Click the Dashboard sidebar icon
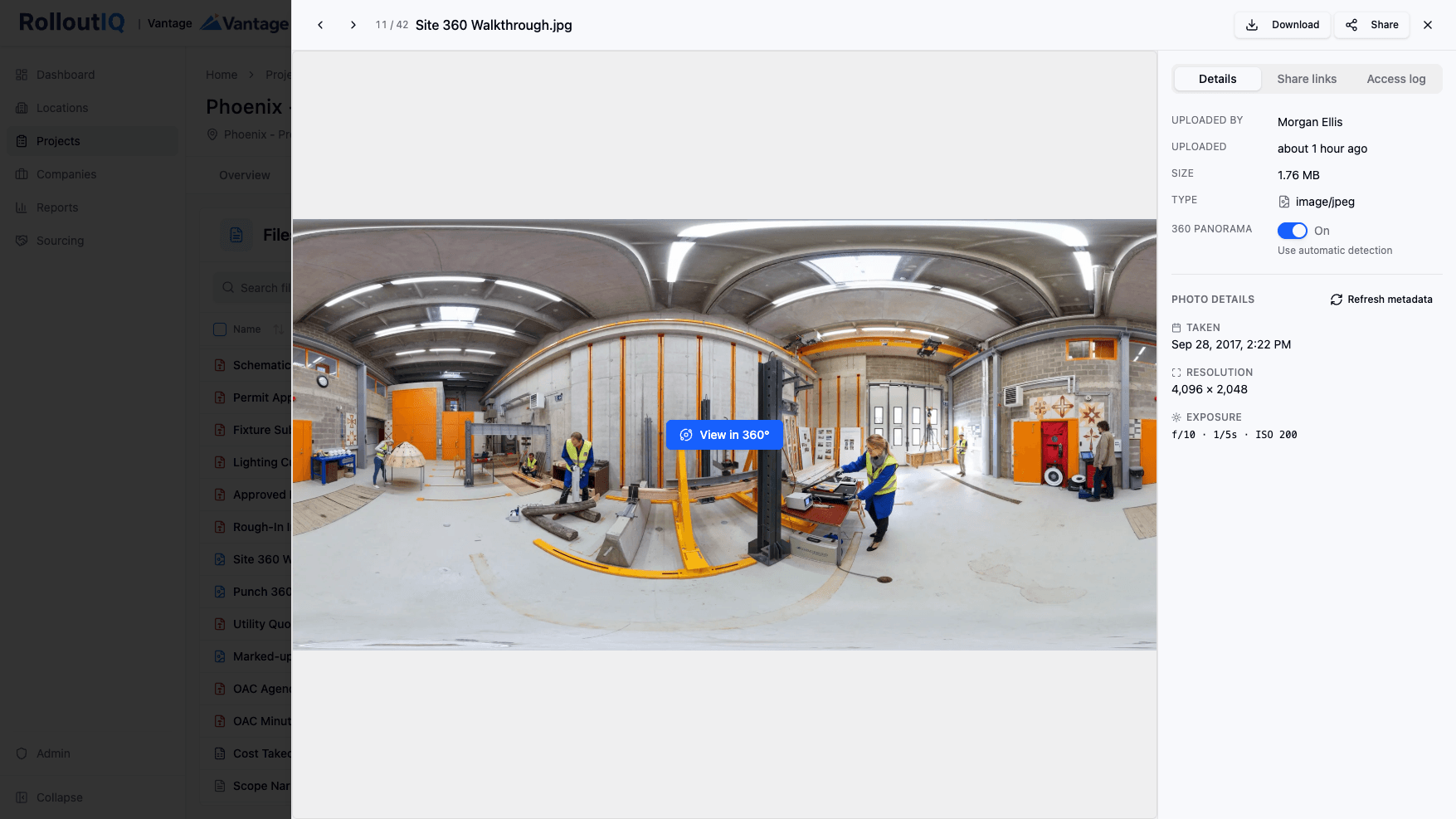This screenshot has height=819, width=1456. 22,75
